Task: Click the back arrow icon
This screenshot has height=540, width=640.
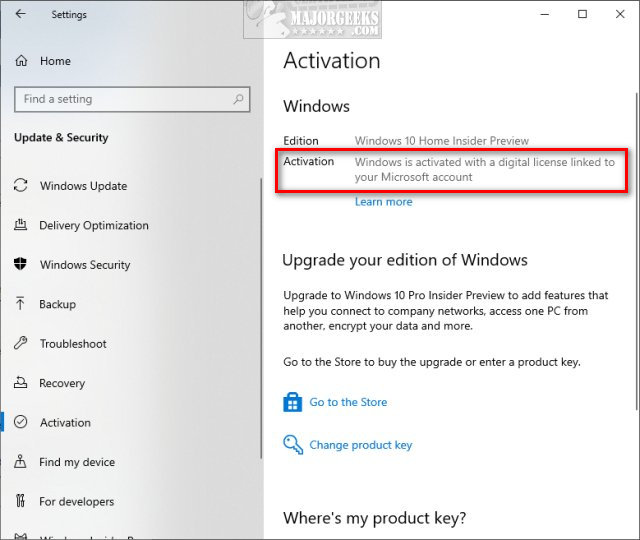Action: pyautogui.click(x=21, y=15)
